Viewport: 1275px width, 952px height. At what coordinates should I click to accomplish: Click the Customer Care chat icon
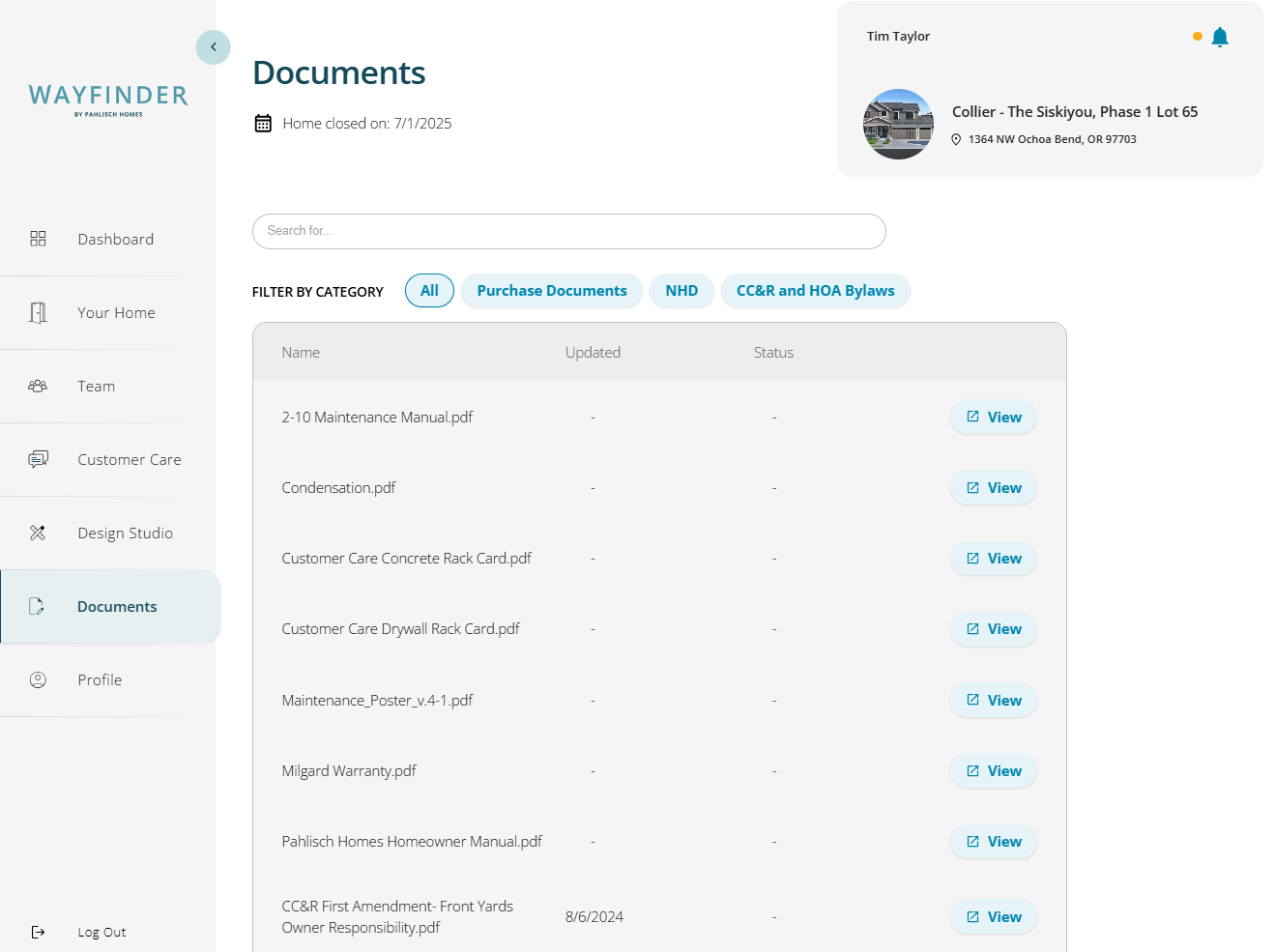[38, 459]
